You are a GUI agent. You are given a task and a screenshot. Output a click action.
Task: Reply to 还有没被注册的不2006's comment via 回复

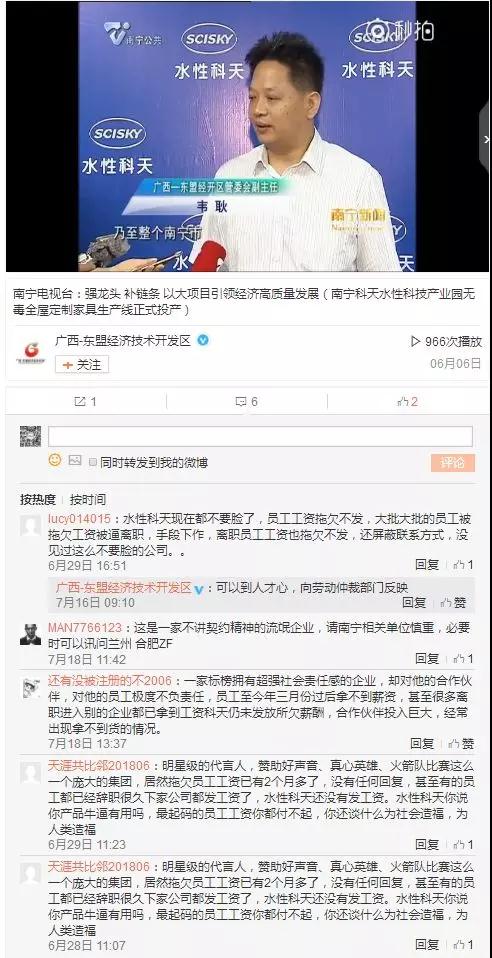tap(422, 744)
